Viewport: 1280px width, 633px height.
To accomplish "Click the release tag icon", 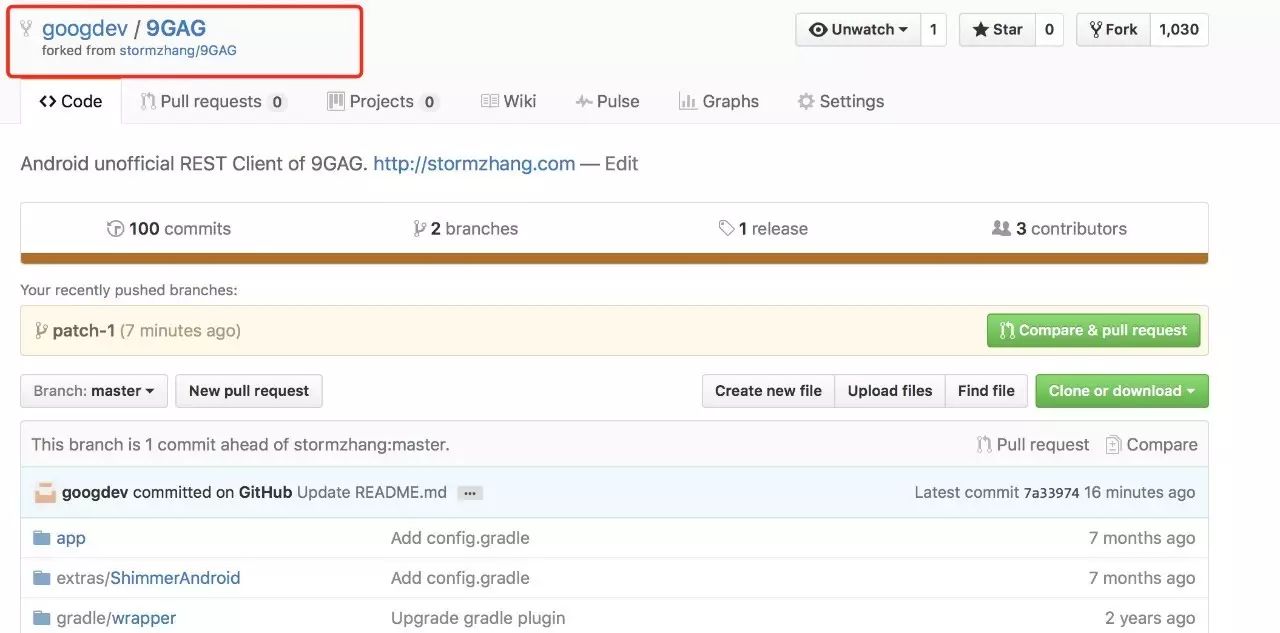I will 727,228.
